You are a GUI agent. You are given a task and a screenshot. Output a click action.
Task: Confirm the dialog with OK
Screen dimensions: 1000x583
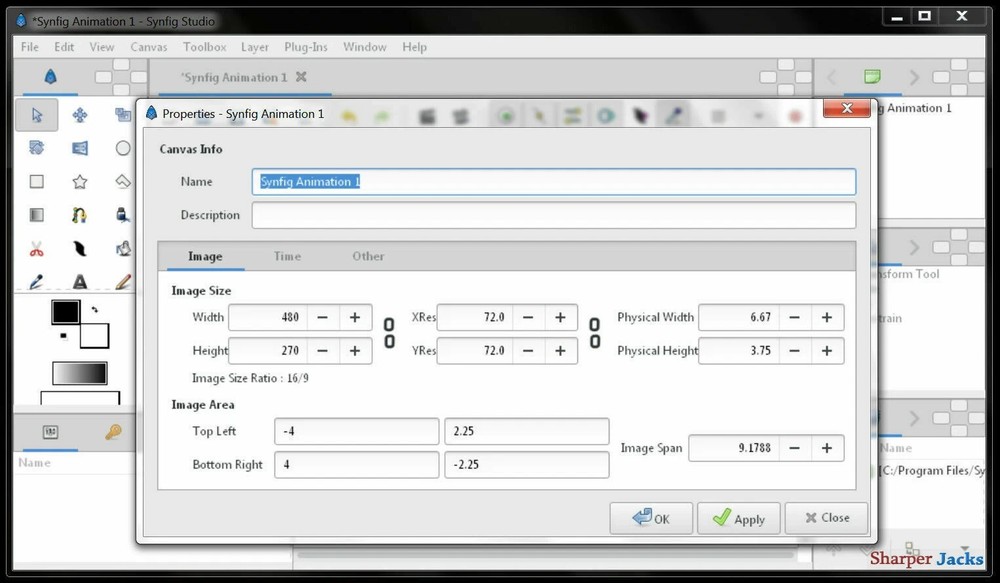tap(651, 518)
